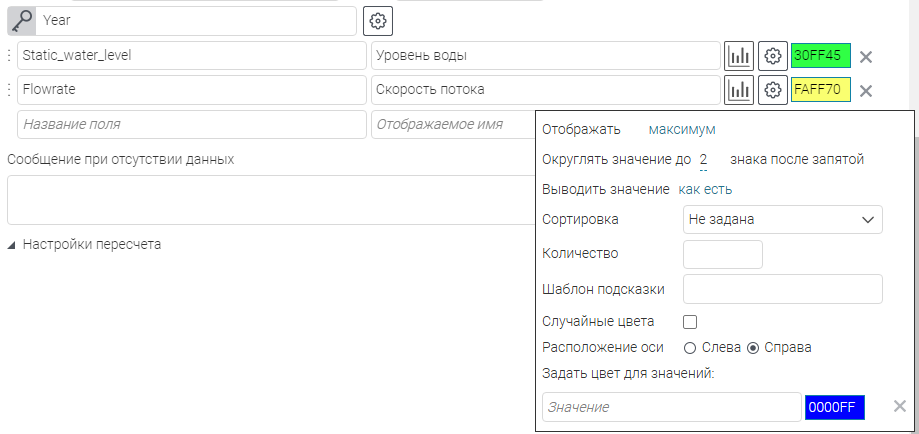The width and height of the screenshot is (919, 434).
Task: Open gear settings for Static_water_level row
Action: tap(772, 56)
